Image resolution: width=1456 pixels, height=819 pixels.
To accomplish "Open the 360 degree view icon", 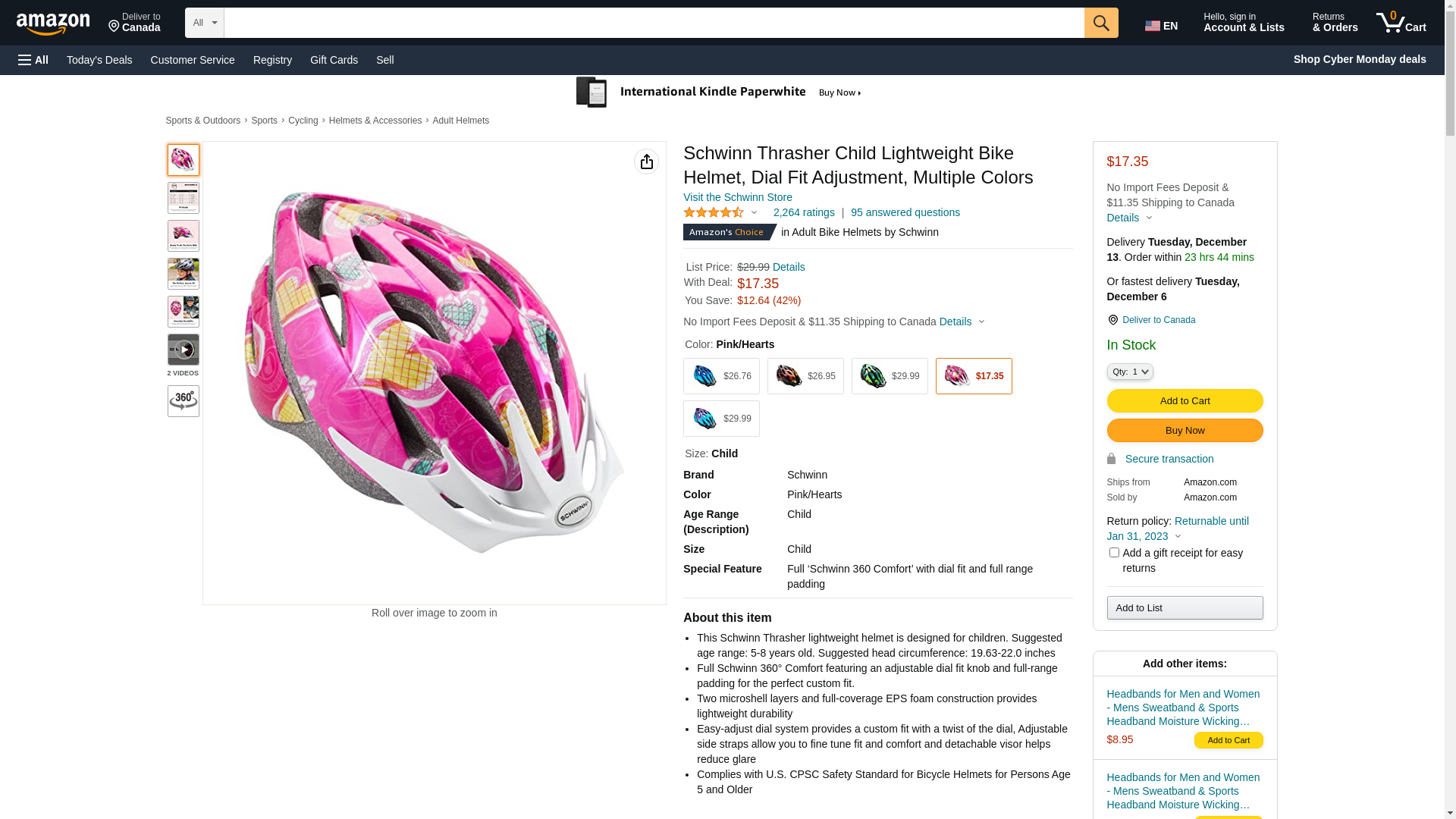I will (x=184, y=401).
